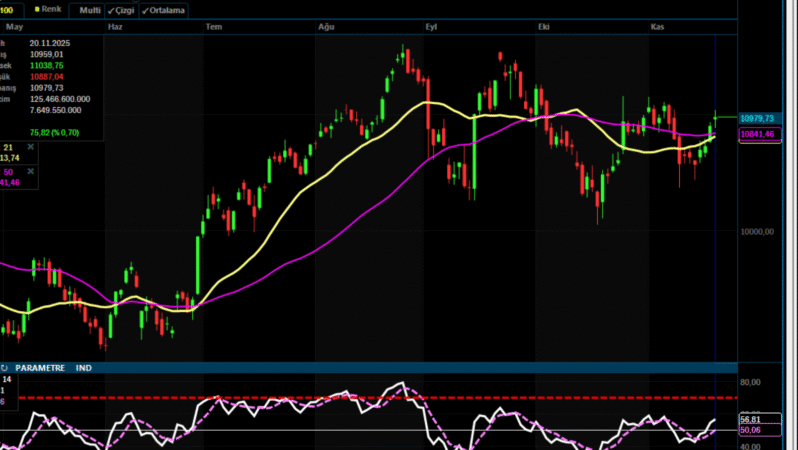This screenshot has width=798, height=450.
Task: Remove the 50-period moving average
Action: 30,172
